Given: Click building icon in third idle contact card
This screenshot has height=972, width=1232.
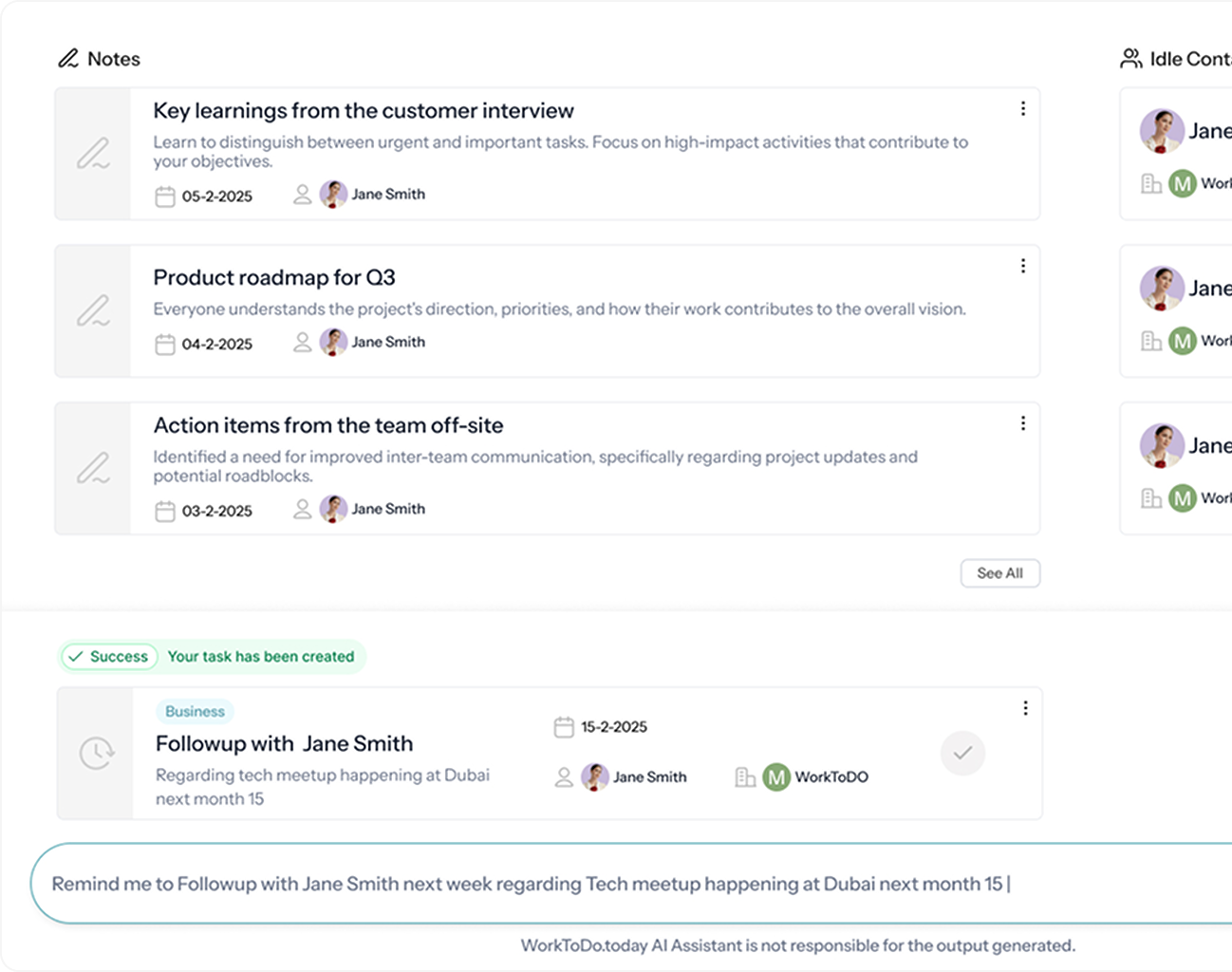Looking at the screenshot, I should pyautogui.click(x=1151, y=497).
